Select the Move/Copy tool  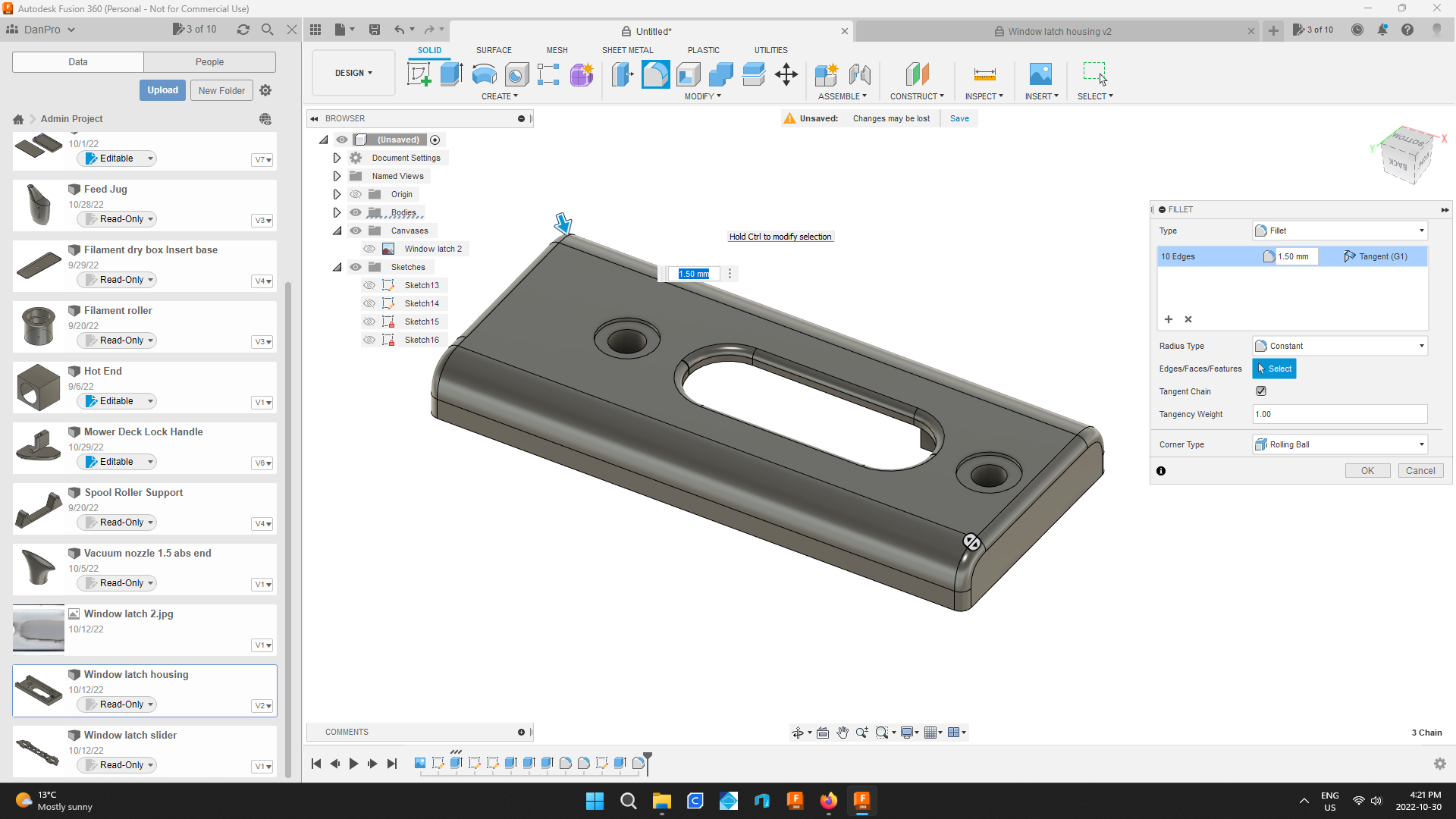point(786,75)
